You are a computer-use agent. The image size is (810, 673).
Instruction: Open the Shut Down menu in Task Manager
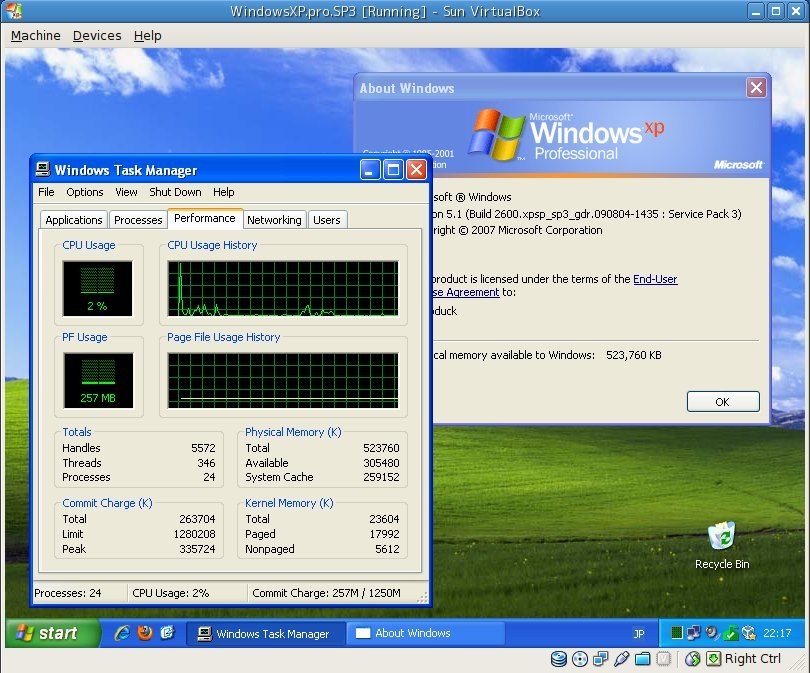[175, 192]
